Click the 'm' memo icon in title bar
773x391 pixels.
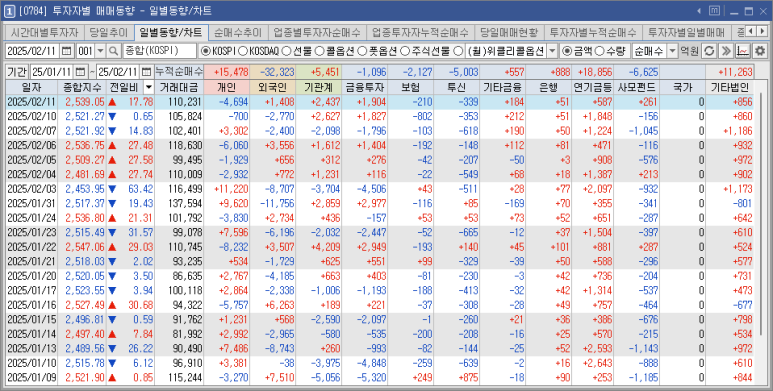pos(714,10)
